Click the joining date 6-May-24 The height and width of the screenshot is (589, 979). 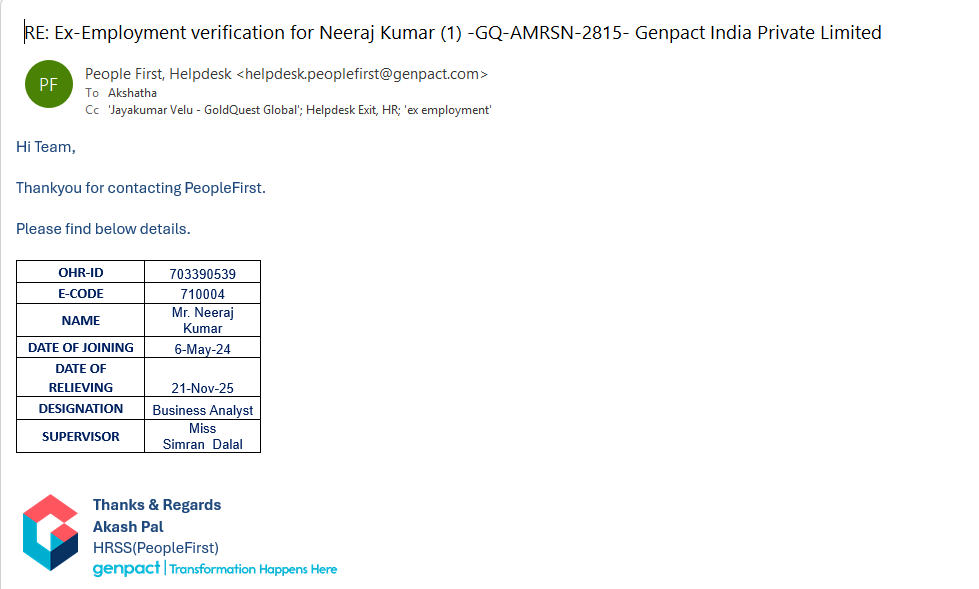(x=202, y=349)
